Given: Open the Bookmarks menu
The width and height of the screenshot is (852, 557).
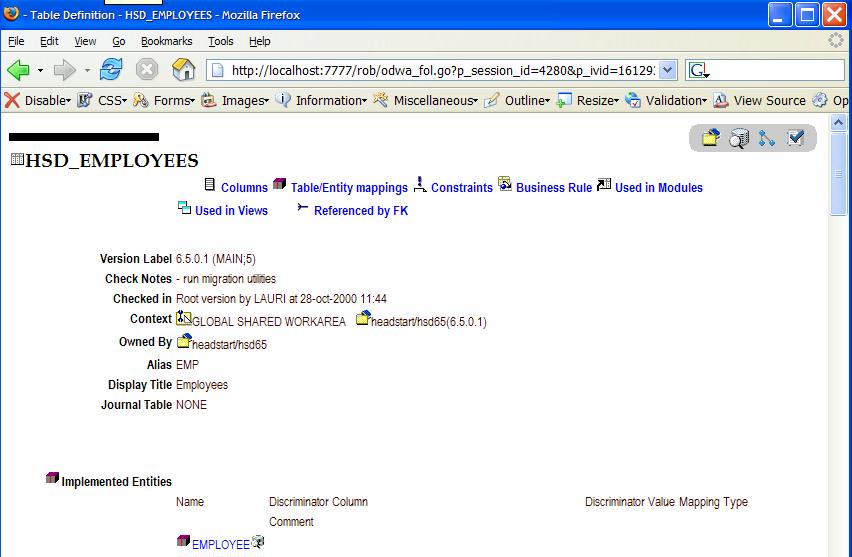Looking at the screenshot, I should (166, 41).
